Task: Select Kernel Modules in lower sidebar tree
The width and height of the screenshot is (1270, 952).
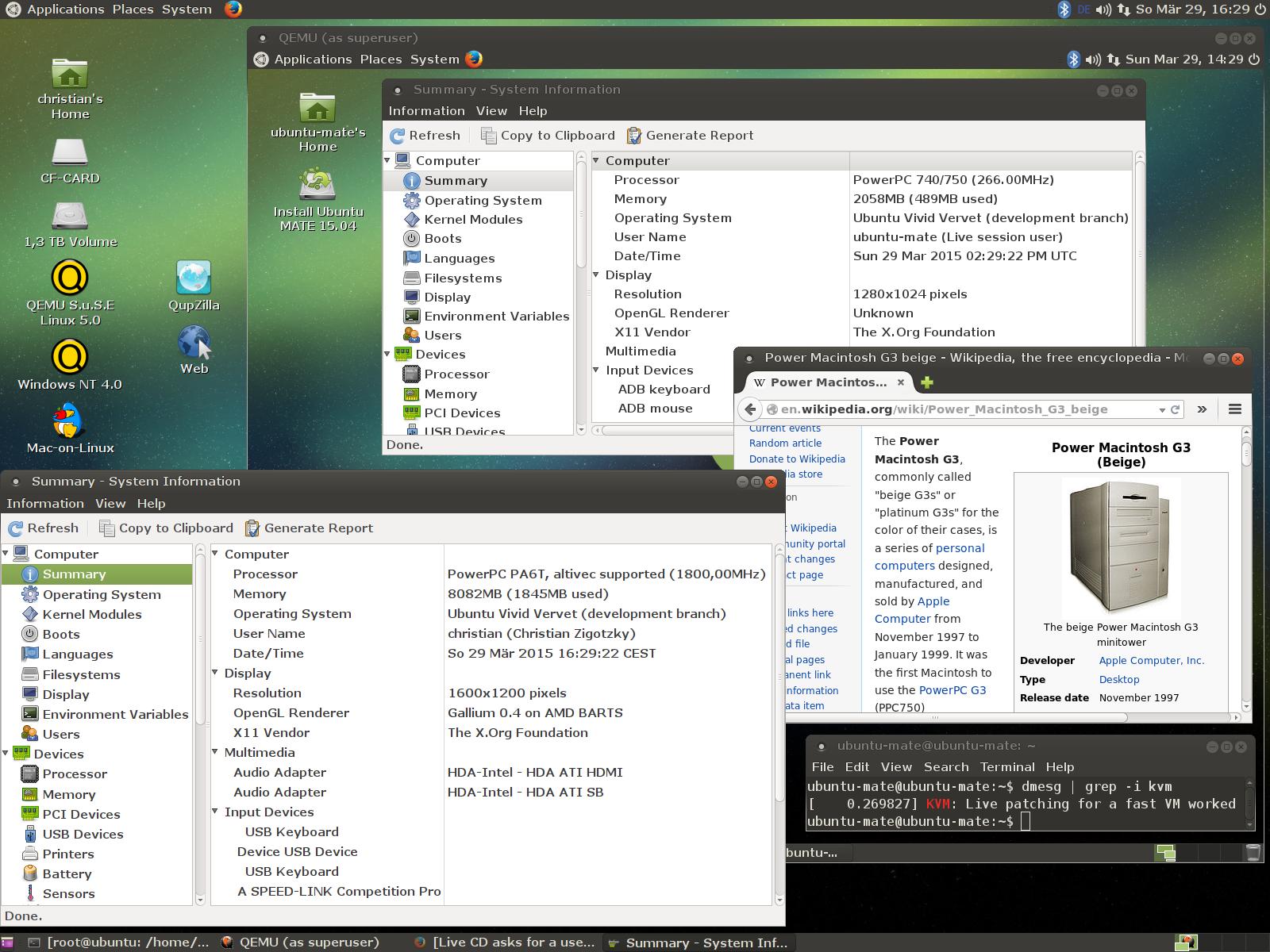Action: tap(91, 614)
